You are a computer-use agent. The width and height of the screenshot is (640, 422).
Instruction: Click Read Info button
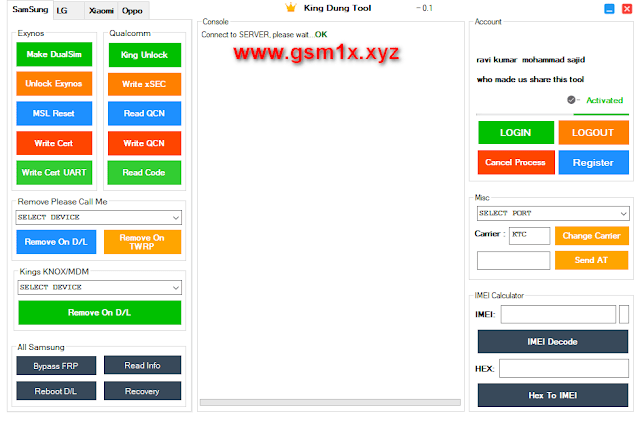pos(142,365)
